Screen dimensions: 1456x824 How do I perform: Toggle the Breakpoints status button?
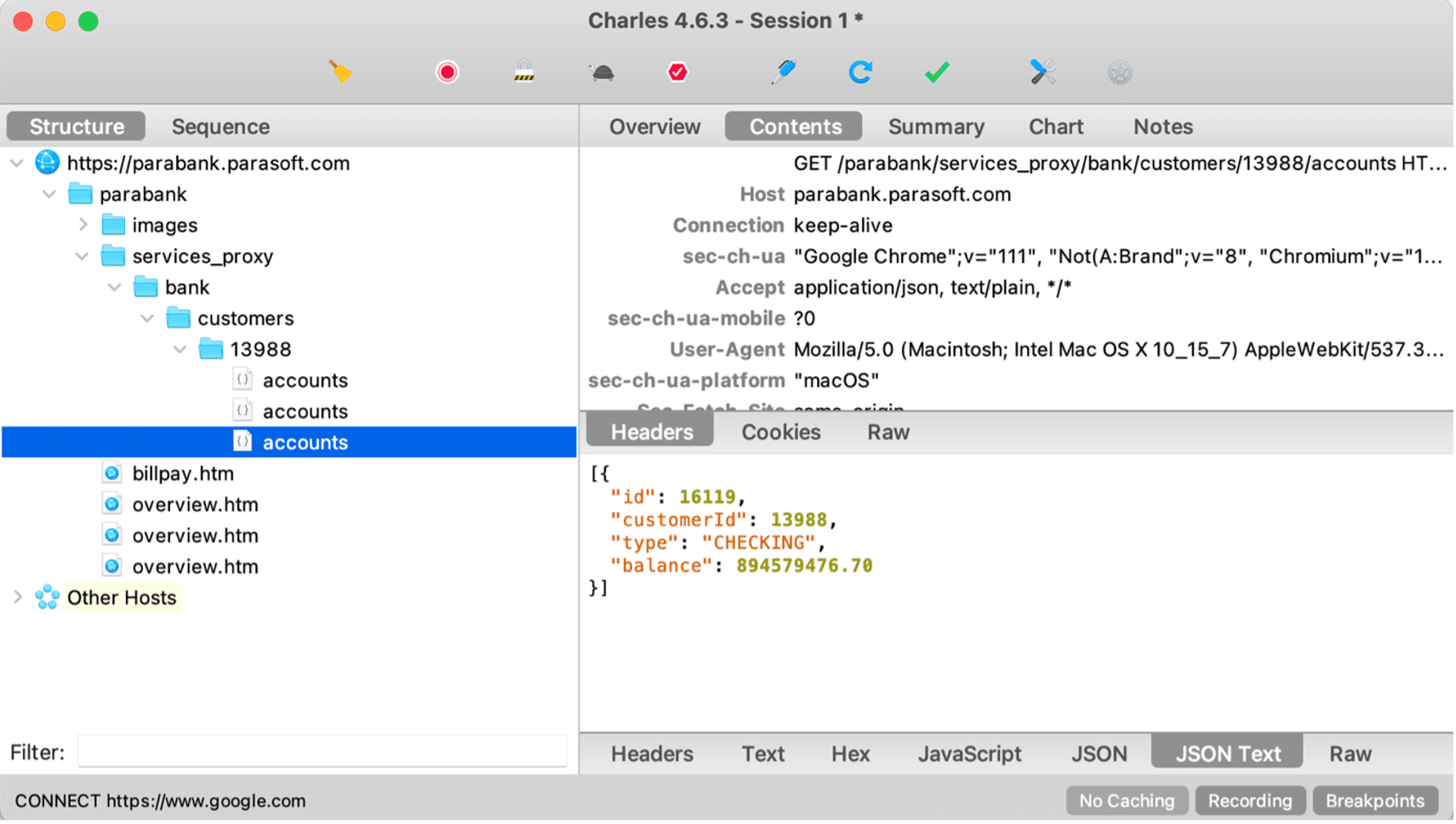(1374, 801)
